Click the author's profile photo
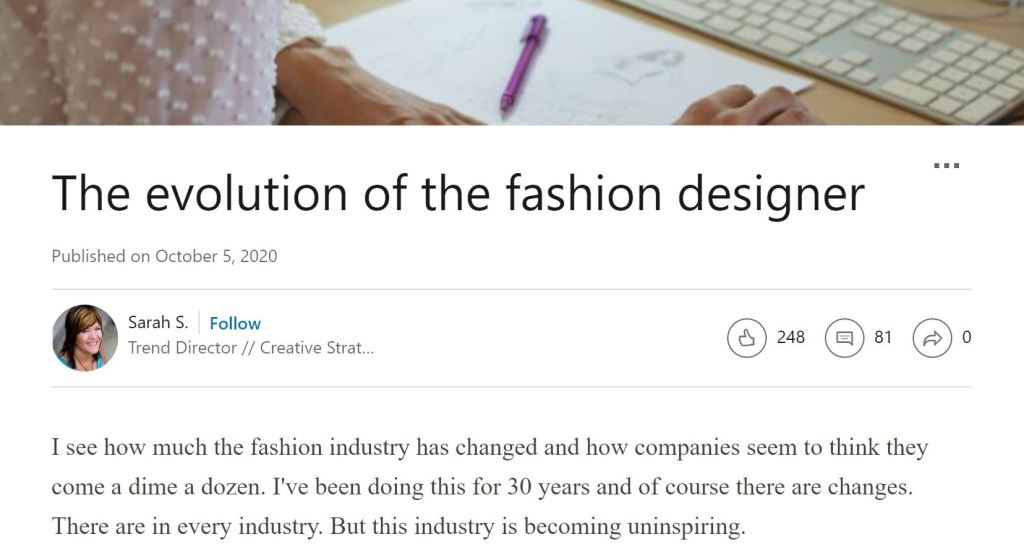The width and height of the screenshot is (1024, 555). click(85, 338)
